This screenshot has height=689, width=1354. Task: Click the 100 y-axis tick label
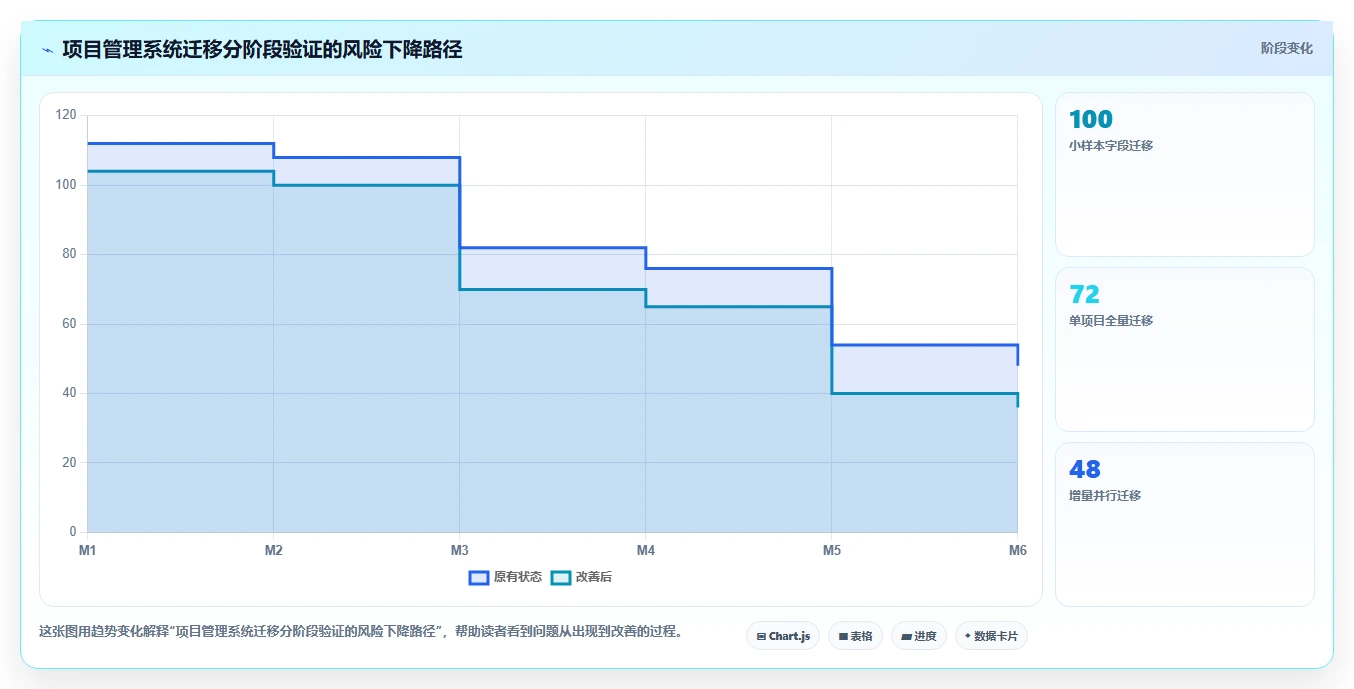66,185
